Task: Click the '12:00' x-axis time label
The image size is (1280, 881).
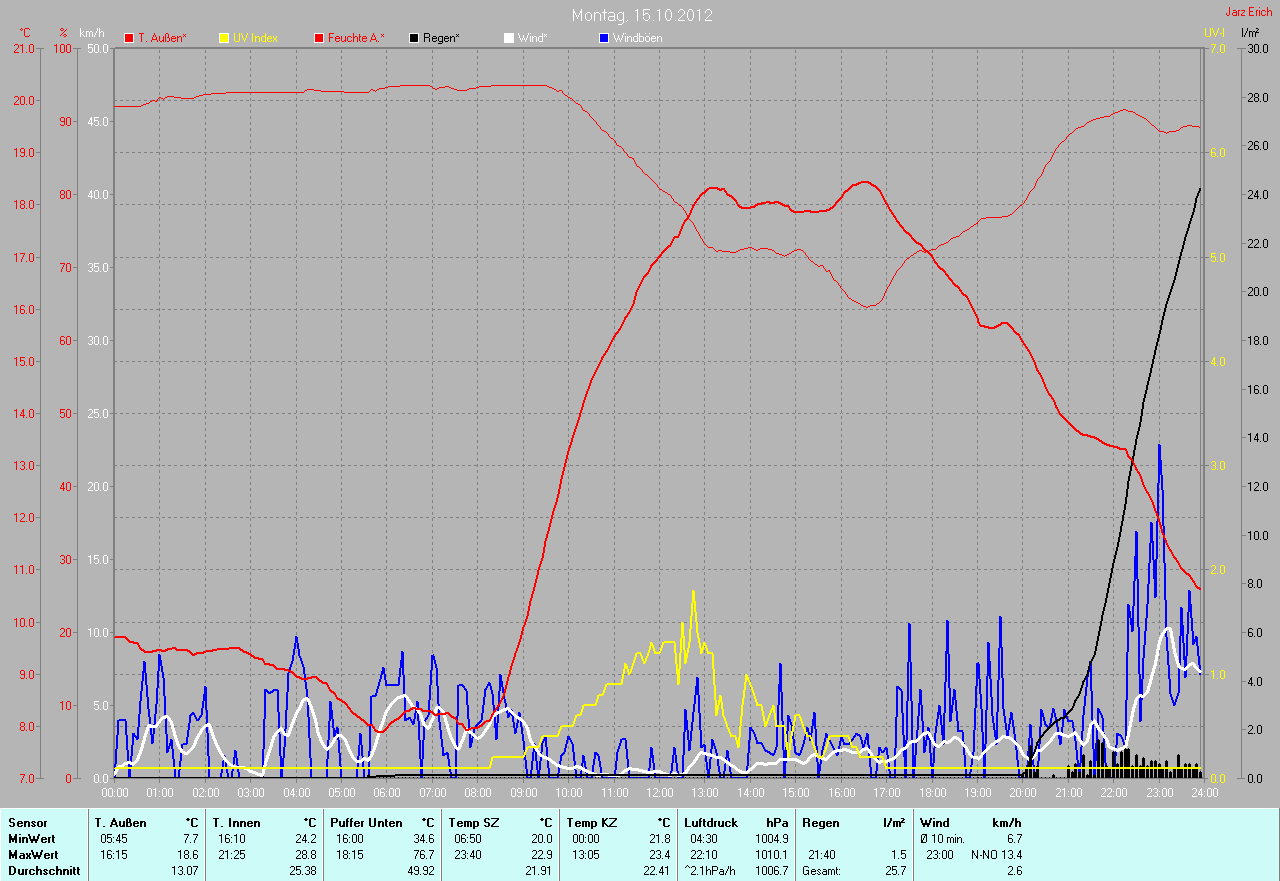Action: [660, 792]
